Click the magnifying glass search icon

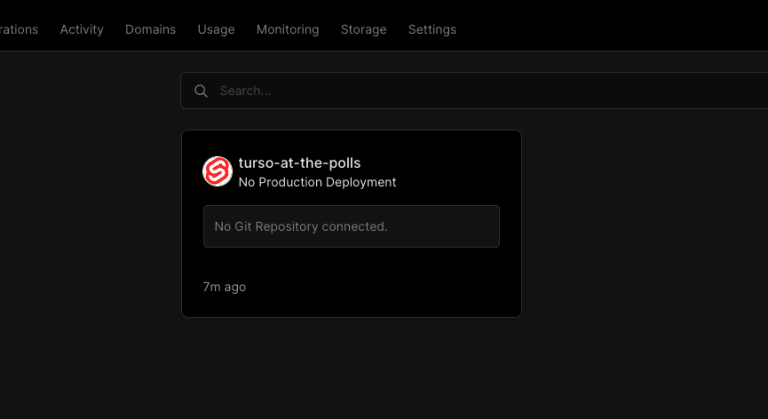pos(201,91)
